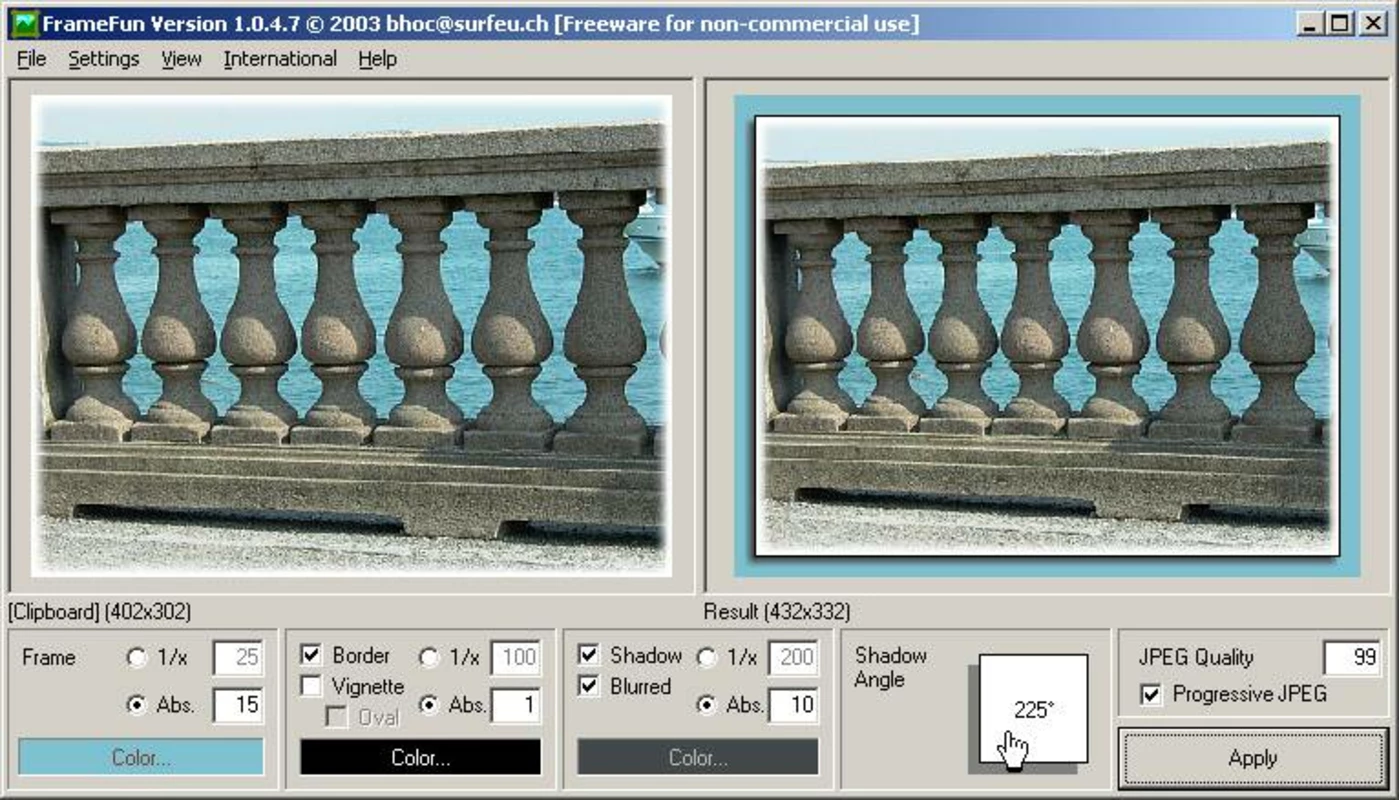Click the Shadow Abs. field showing 10
This screenshot has width=1399, height=800.
coord(794,705)
